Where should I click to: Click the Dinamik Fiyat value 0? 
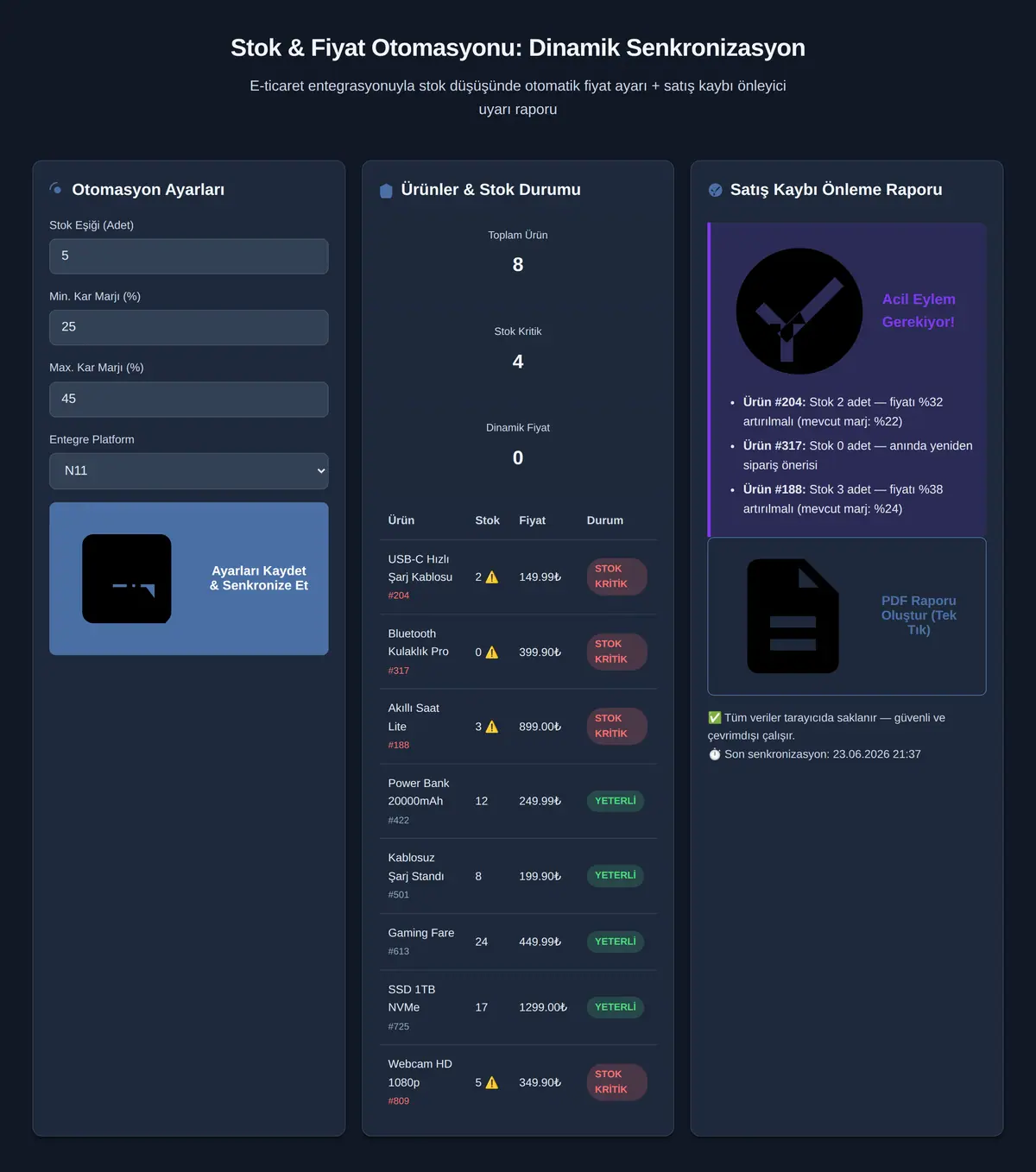[x=518, y=458]
